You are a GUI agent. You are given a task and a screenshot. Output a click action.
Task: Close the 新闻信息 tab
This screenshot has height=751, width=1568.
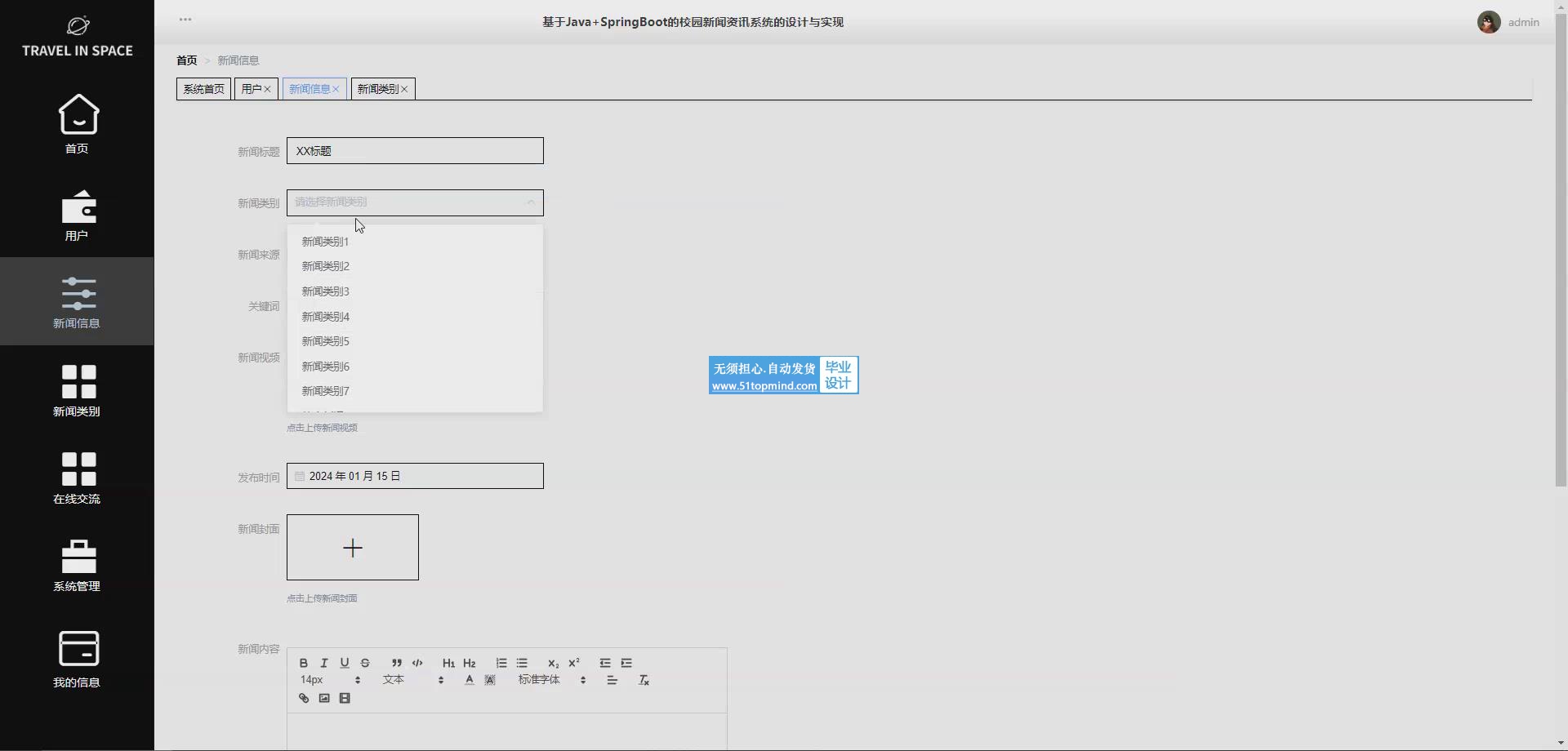(x=336, y=89)
